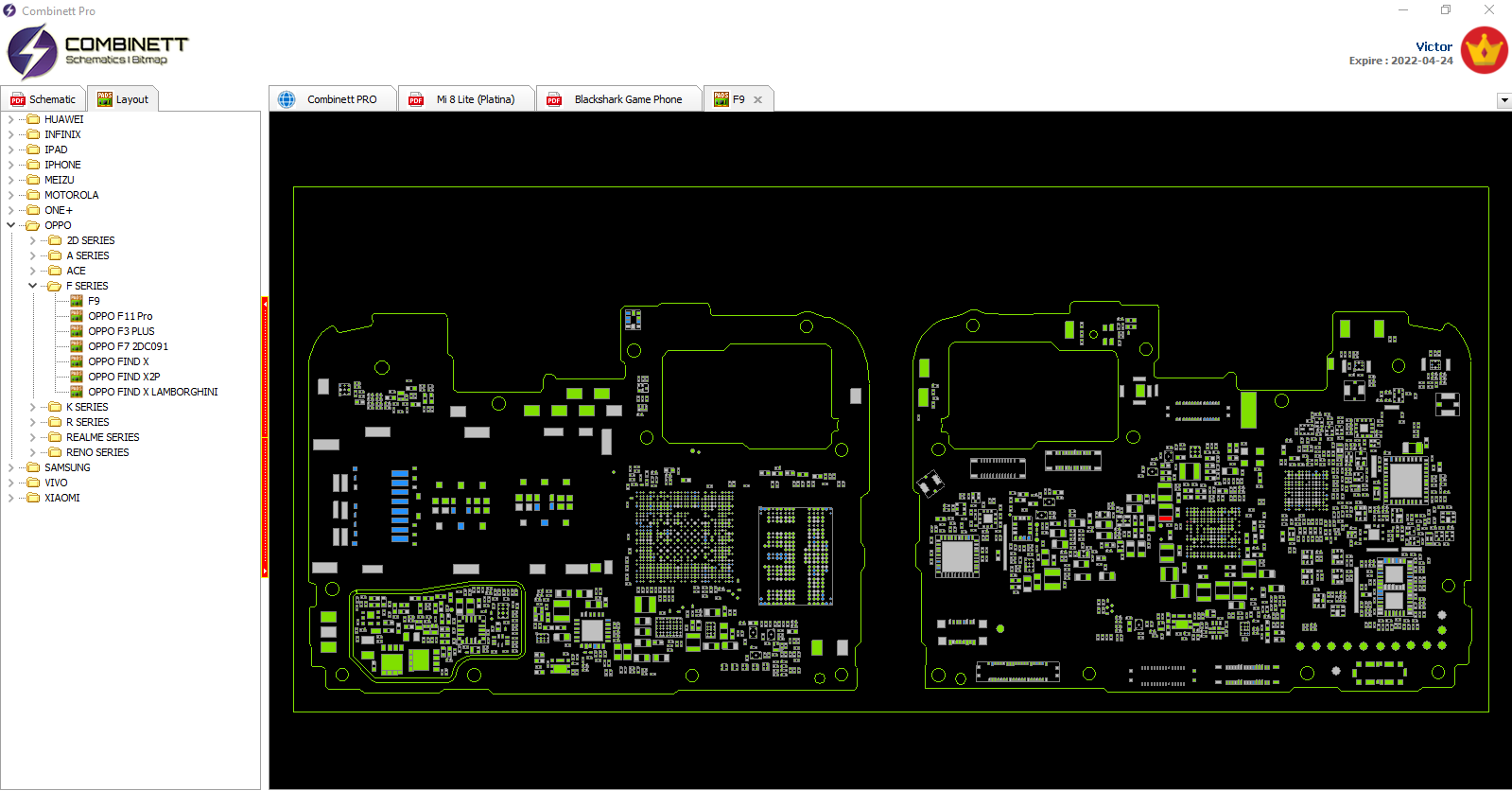Open the Schematic panel tab
The width and height of the screenshot is (1512, 791).
click(x=43, y=99)
